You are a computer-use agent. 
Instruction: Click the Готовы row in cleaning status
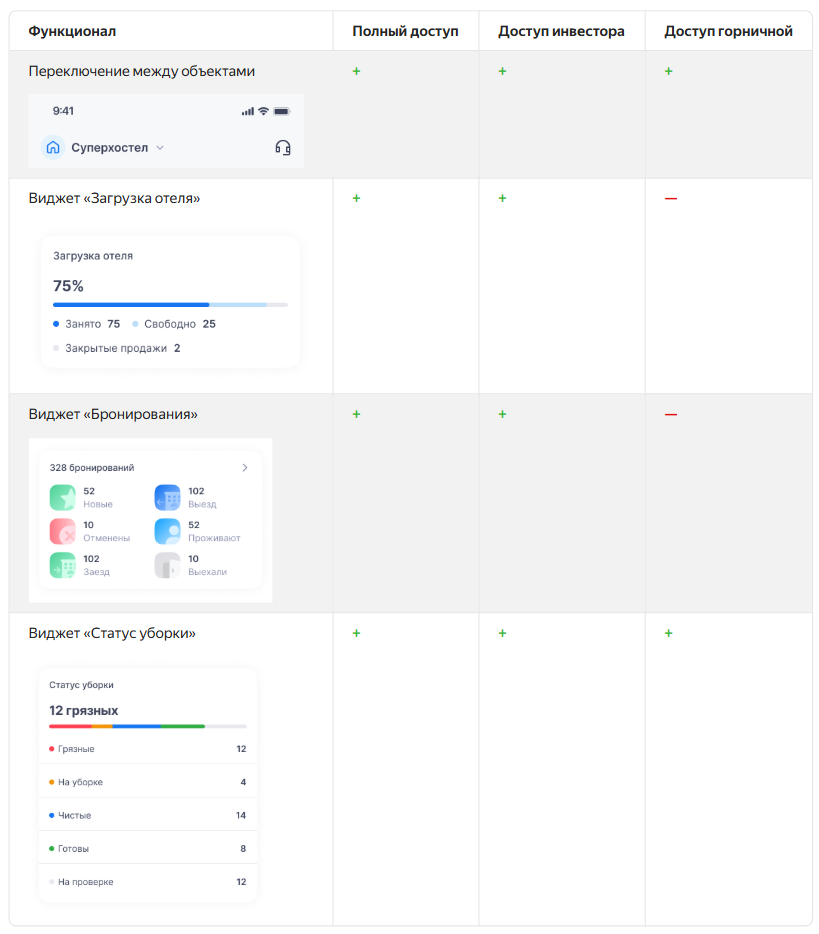click(148, 848)
